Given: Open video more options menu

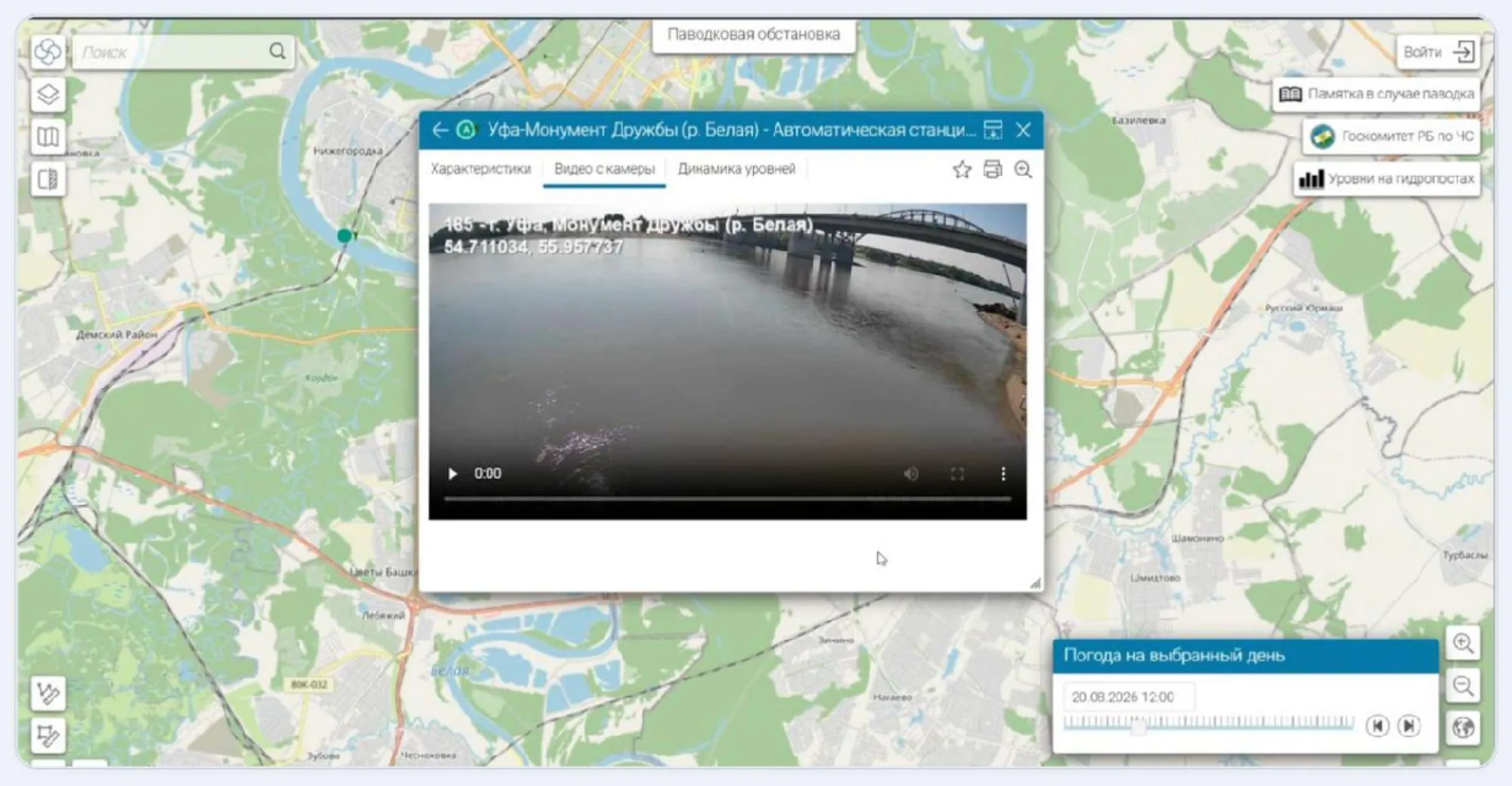Looking at the screenshot, I should pos(1003,474).
